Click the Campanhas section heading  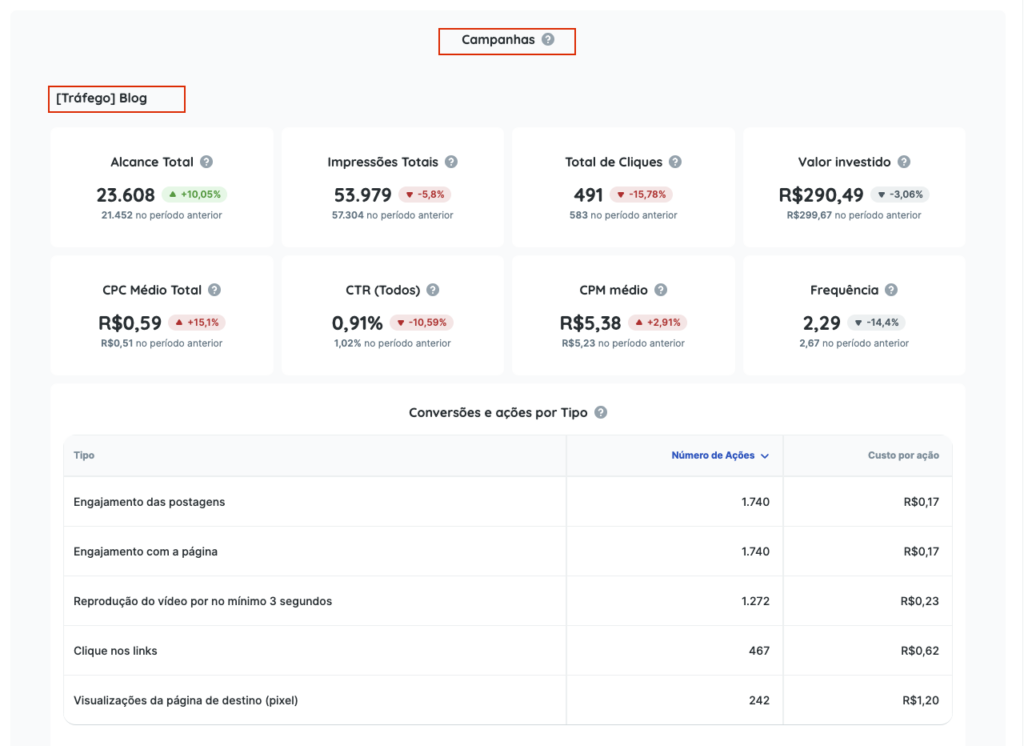(497, 40)
